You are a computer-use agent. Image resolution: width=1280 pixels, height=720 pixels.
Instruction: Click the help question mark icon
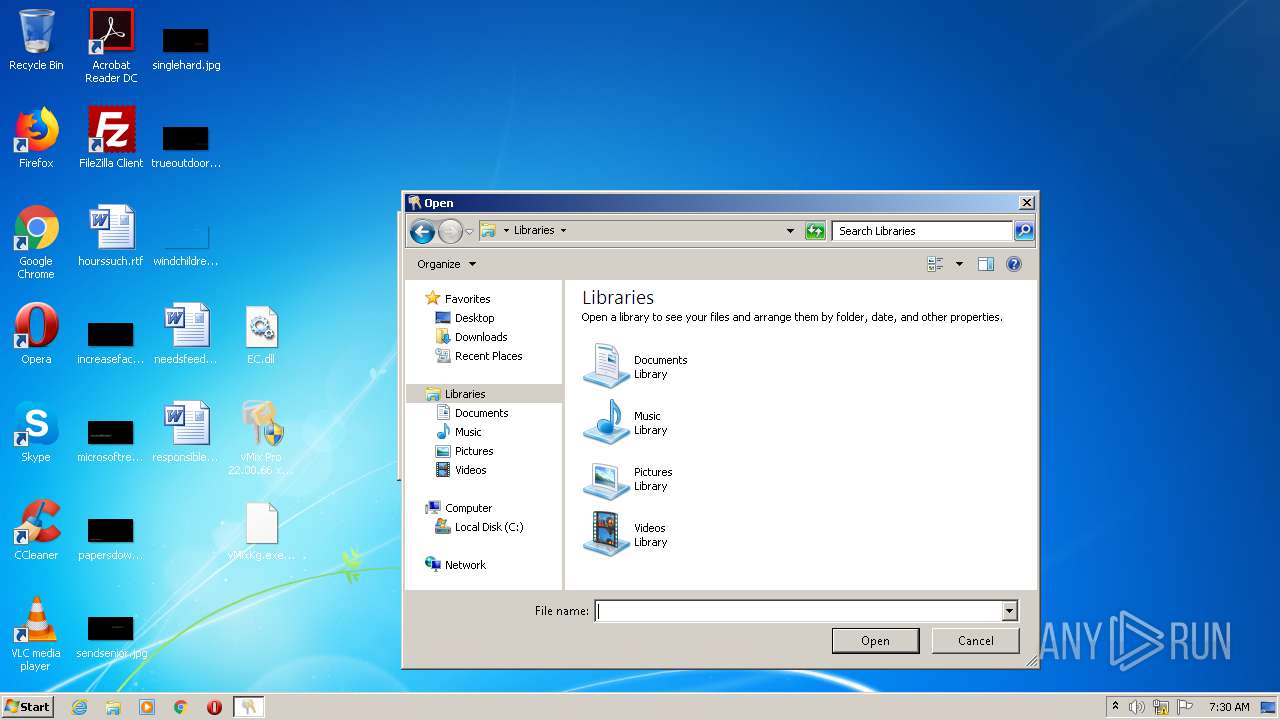pos(1014,264)
